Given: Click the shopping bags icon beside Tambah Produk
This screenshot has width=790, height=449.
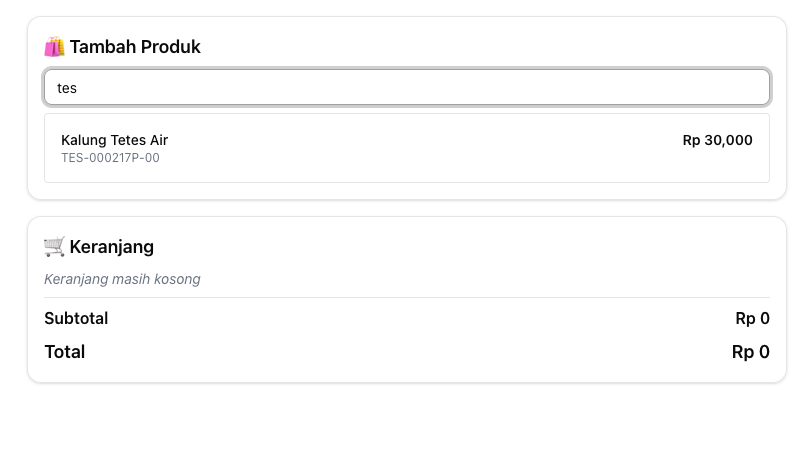Looking at the screenshot, I should 54,47.
